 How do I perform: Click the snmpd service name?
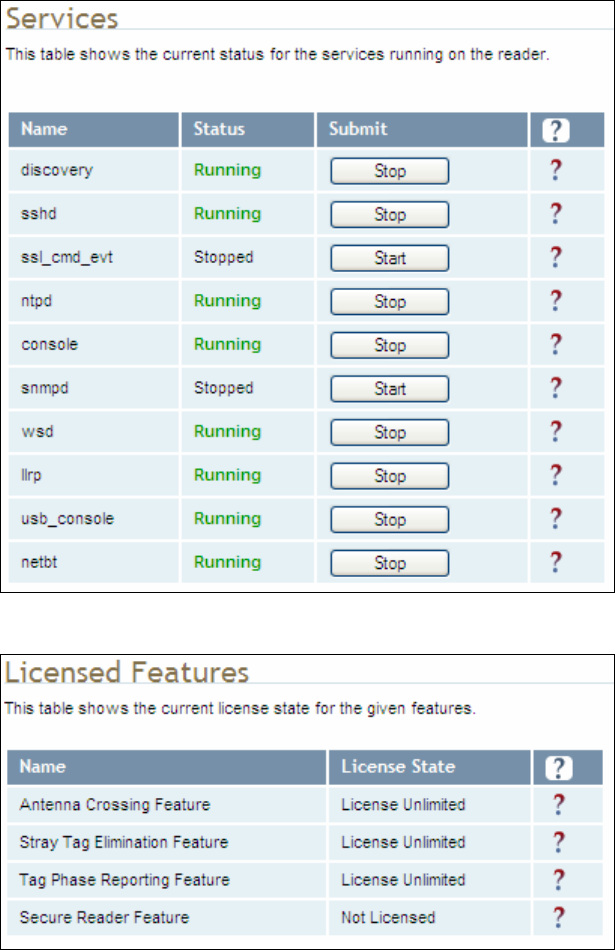click(44, 388)
